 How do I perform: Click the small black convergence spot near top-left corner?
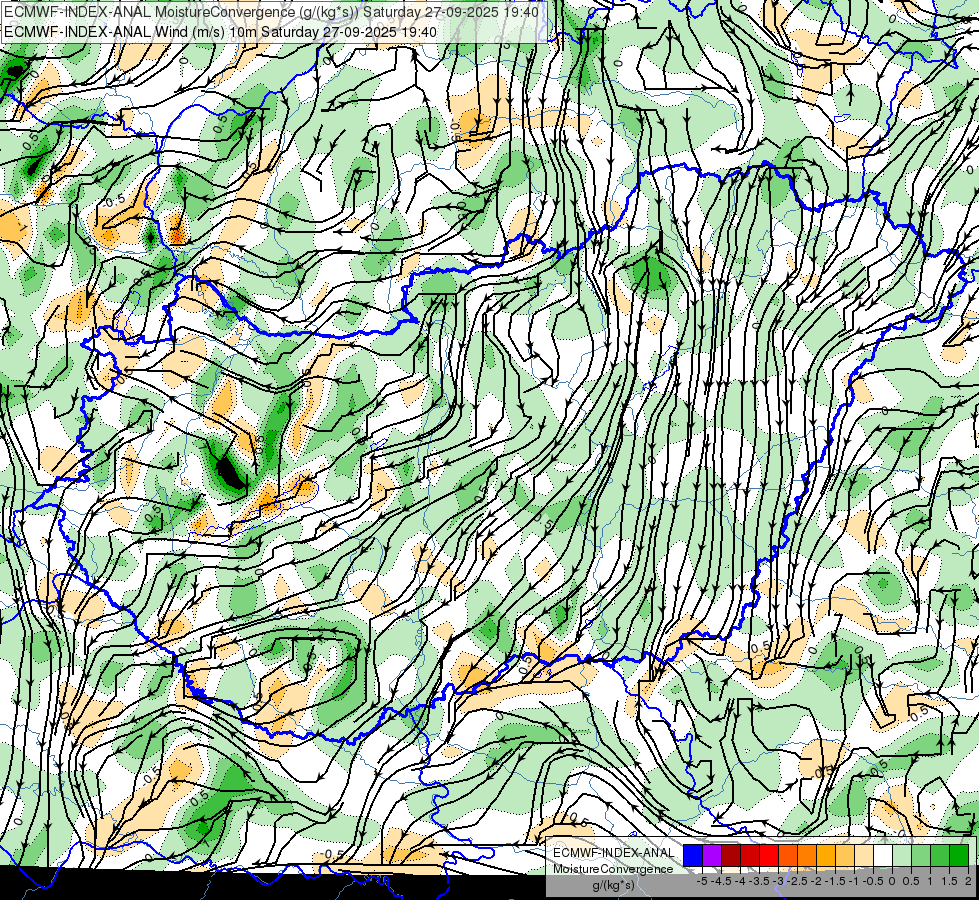pyautogui.click(x=13, y=70)
